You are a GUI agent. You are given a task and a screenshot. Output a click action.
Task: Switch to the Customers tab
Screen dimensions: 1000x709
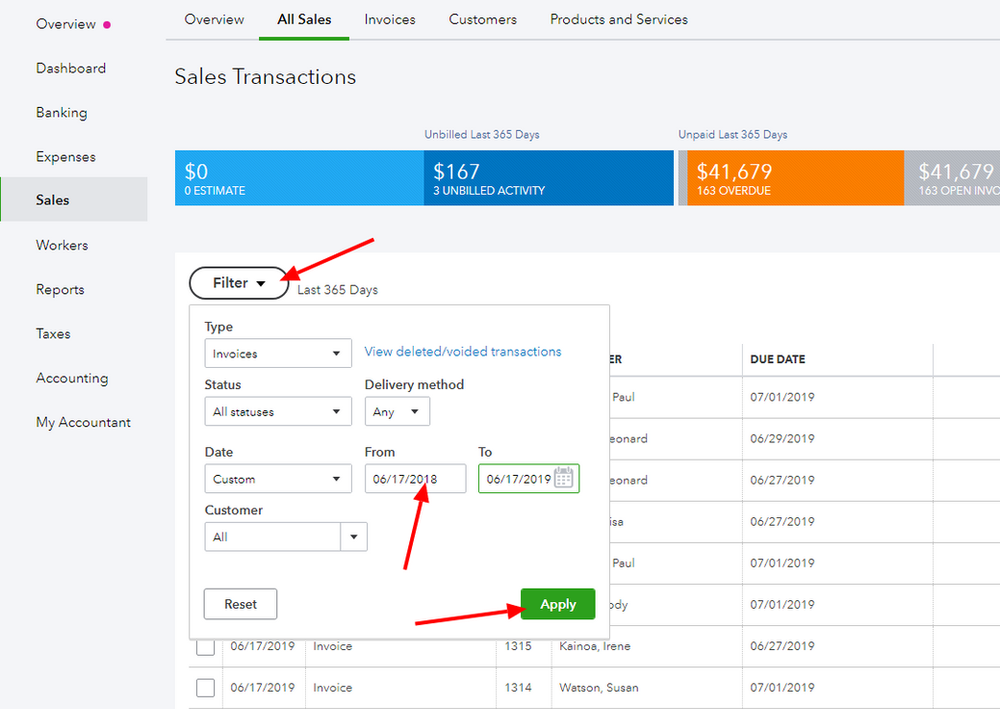tap(482, 19)
